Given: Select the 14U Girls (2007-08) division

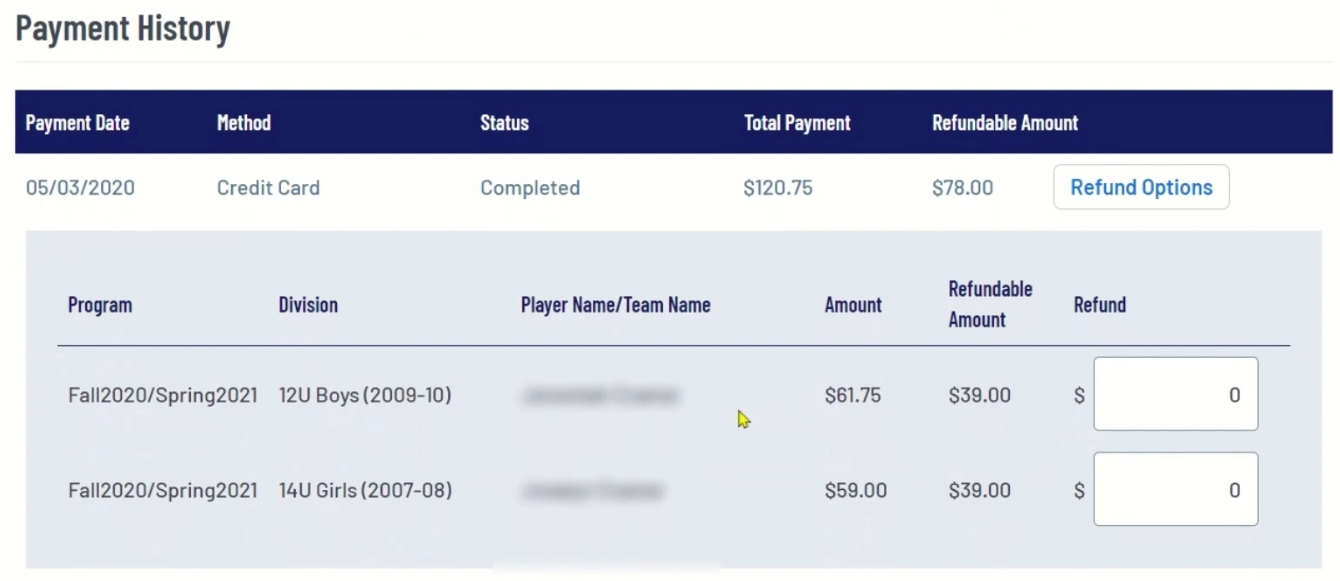Looking at the screenshot, I should 365,491.
